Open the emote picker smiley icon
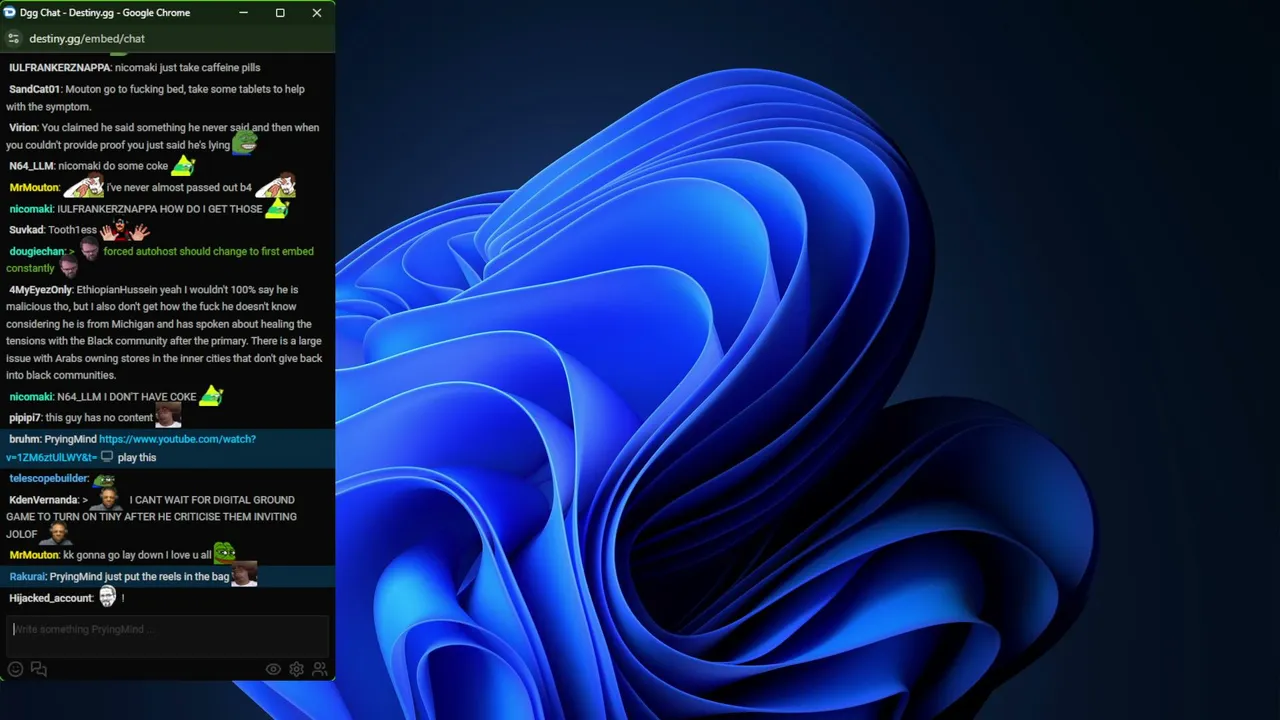Image resolution: width=1280 pixels, height=720 pixels. point(15,669)
